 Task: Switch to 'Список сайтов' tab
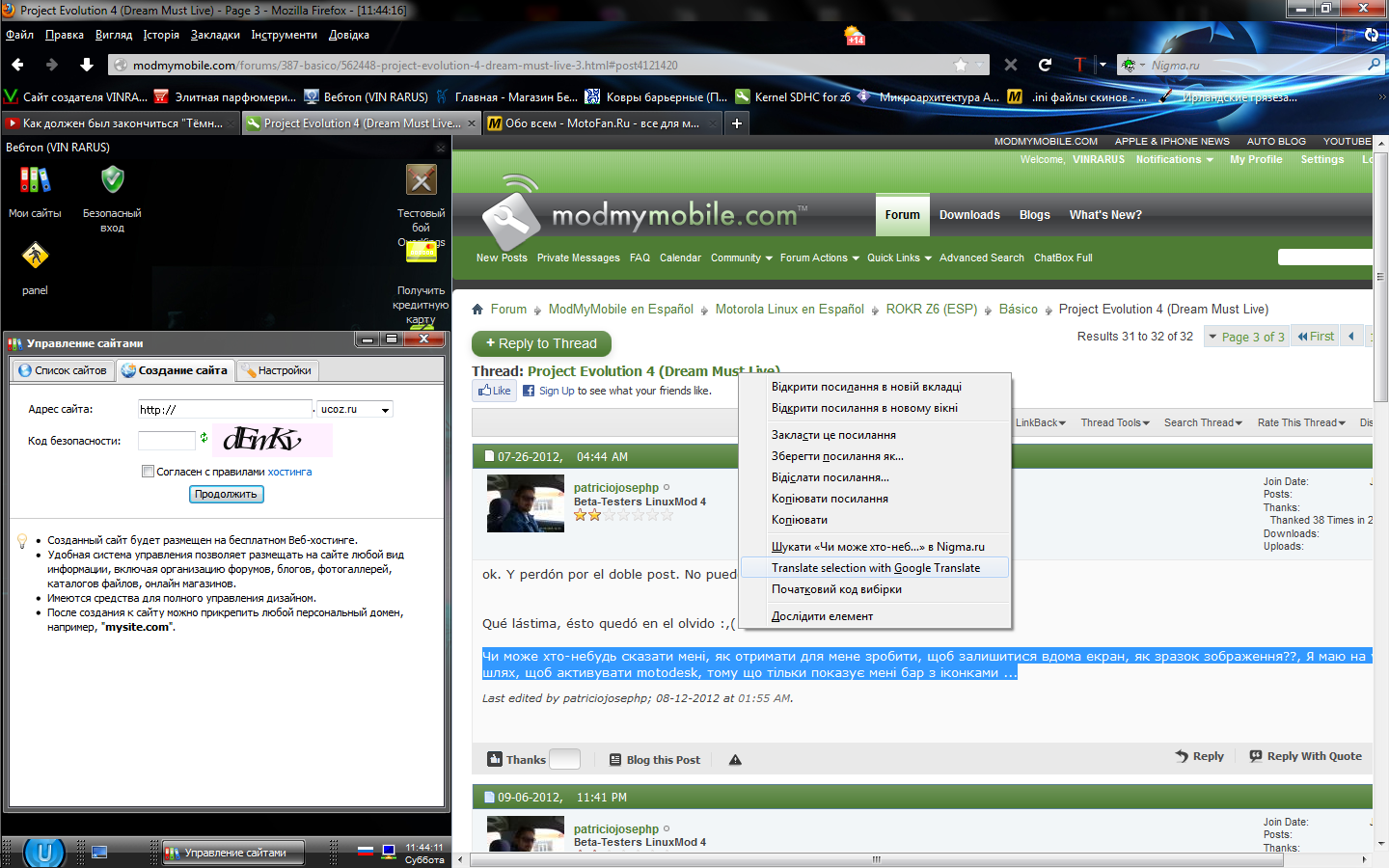click(63, 370)
